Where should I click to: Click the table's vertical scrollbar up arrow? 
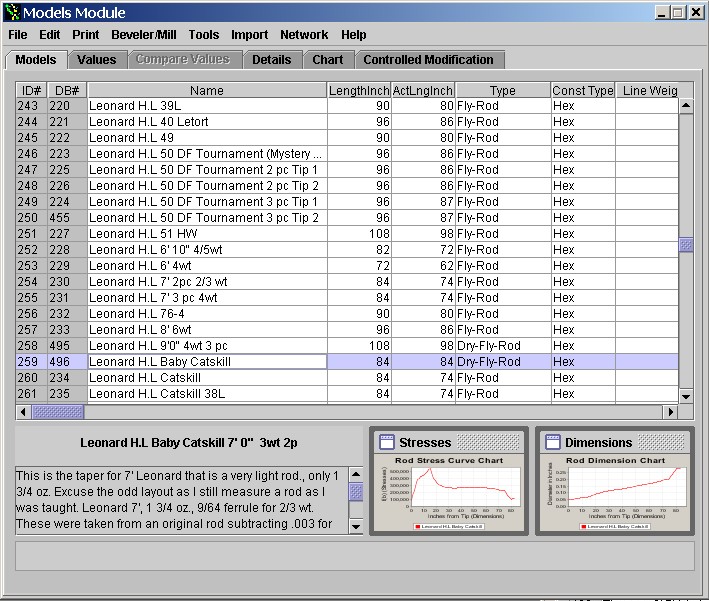tap(686, 105)
